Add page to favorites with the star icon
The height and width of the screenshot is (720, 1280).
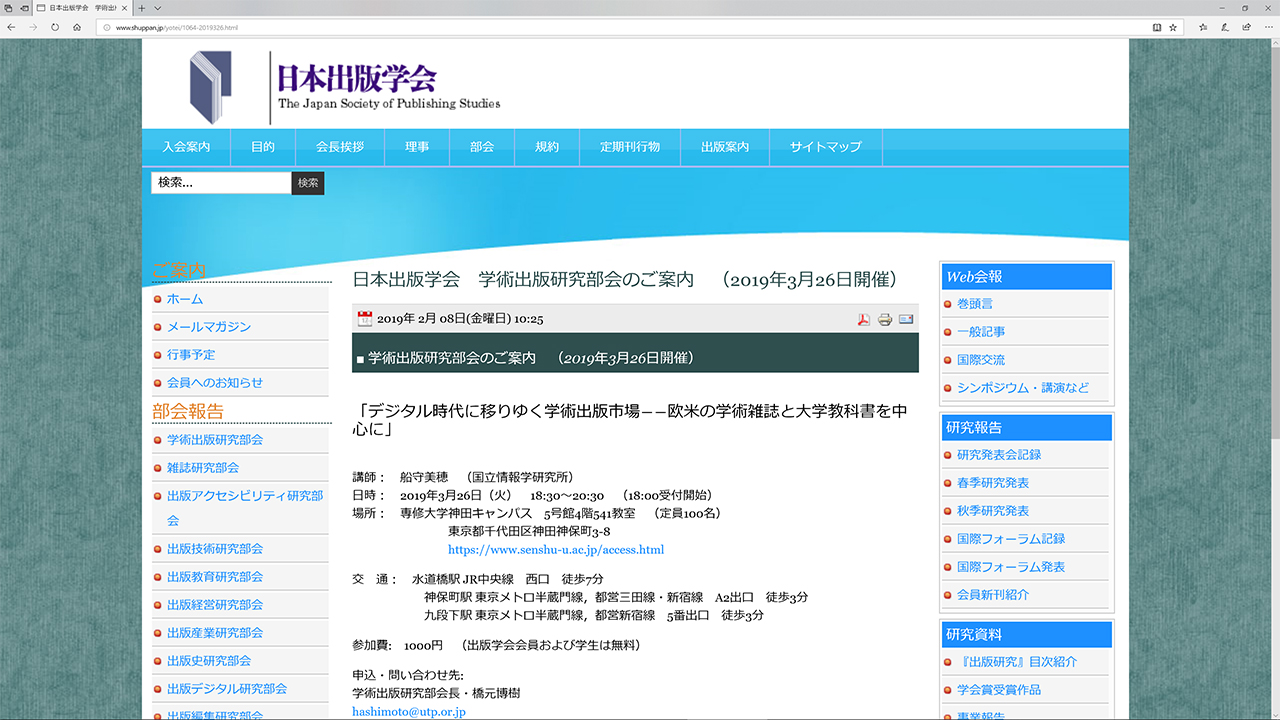1173,27
